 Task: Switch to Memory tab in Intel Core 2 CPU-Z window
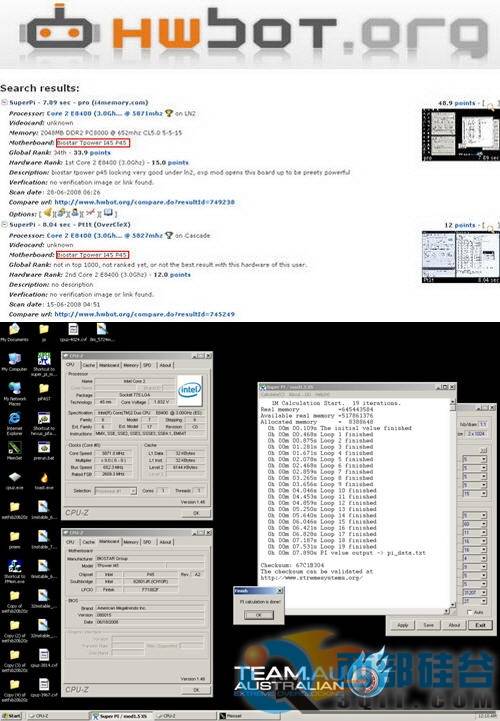coord(131,365)
